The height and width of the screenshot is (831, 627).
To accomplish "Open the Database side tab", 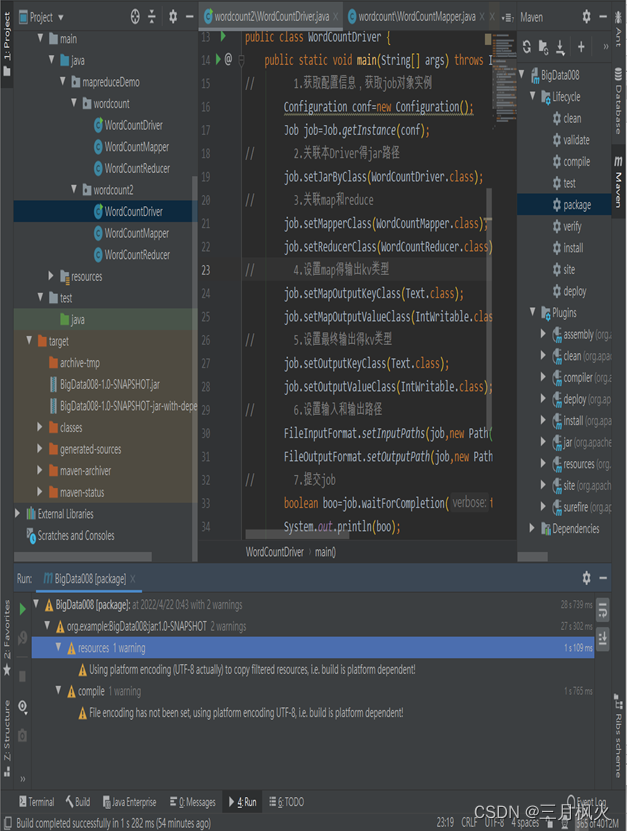I will coord(619,101).
